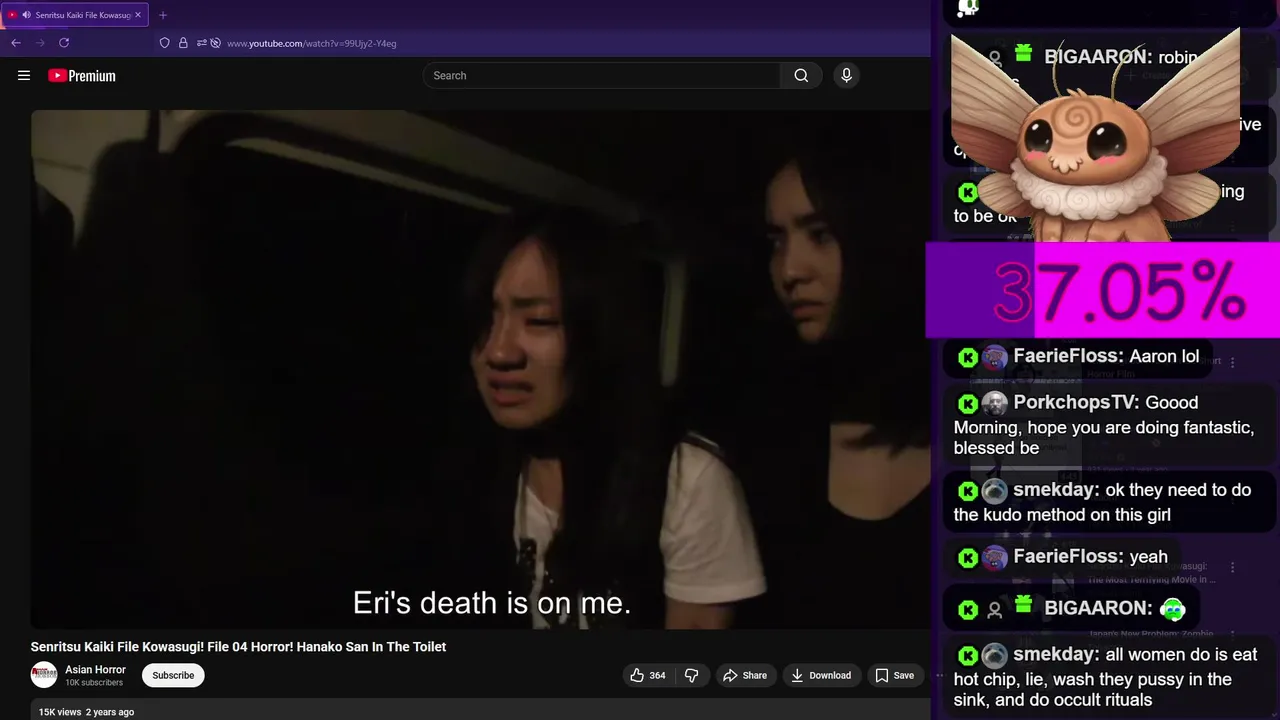Click the gift badge beside bottom BIGAARON
Viewport: 1280px width, 720px height.
[x=1023, y=604]
